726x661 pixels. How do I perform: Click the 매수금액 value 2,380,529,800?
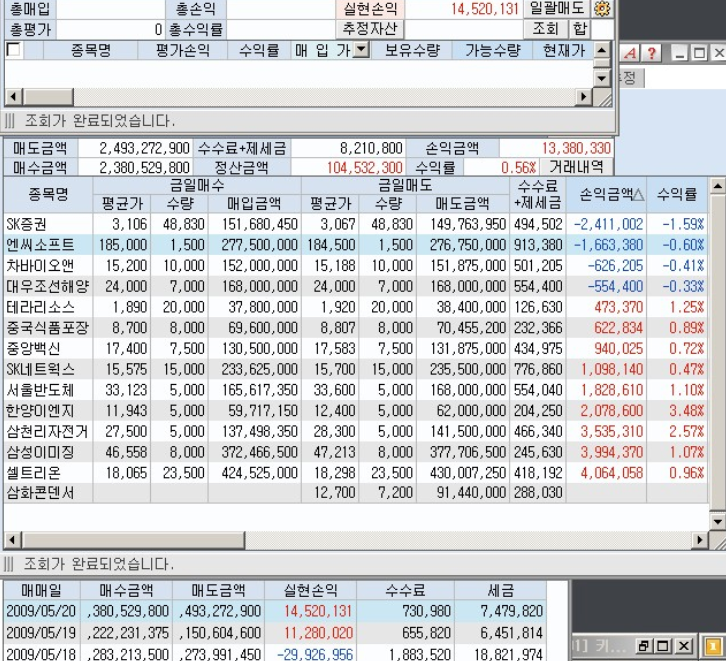[144, 167]
